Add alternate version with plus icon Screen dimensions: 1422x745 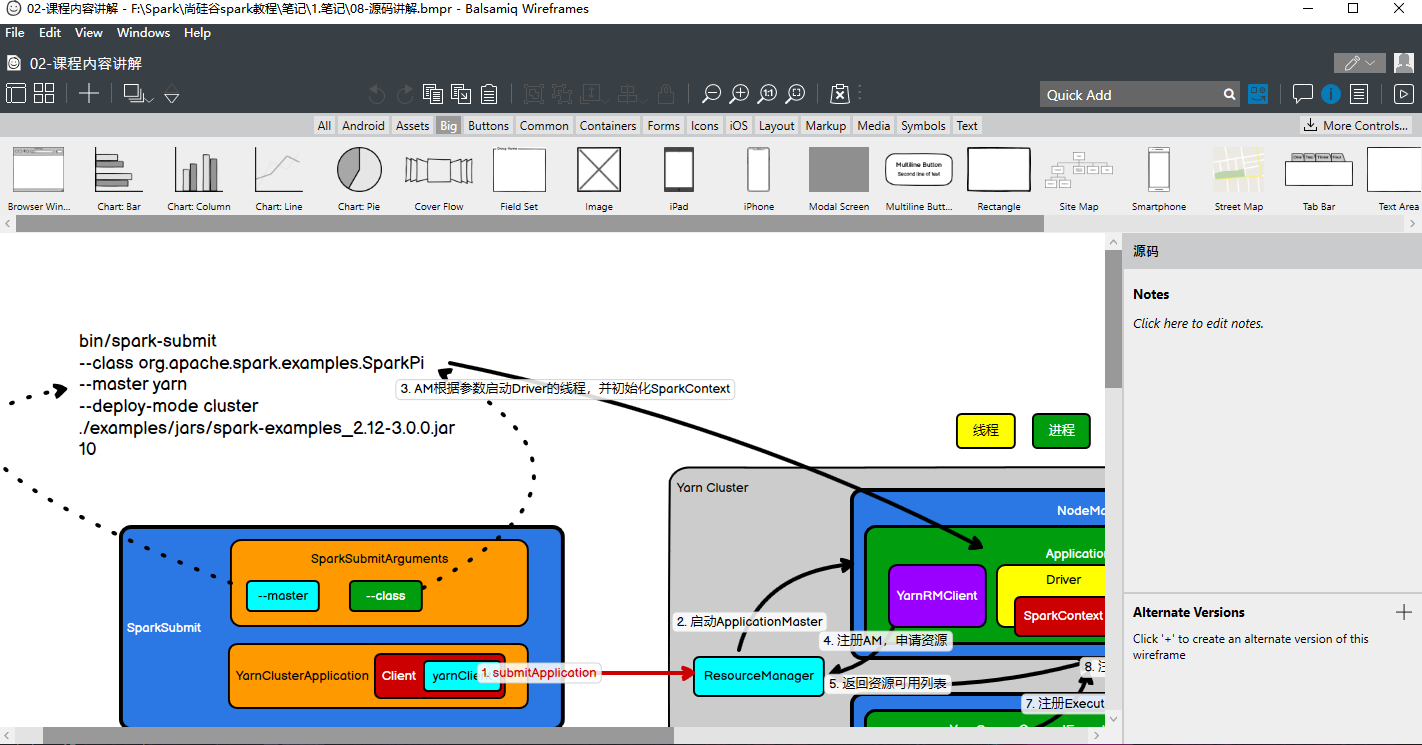pos(1403,612)
